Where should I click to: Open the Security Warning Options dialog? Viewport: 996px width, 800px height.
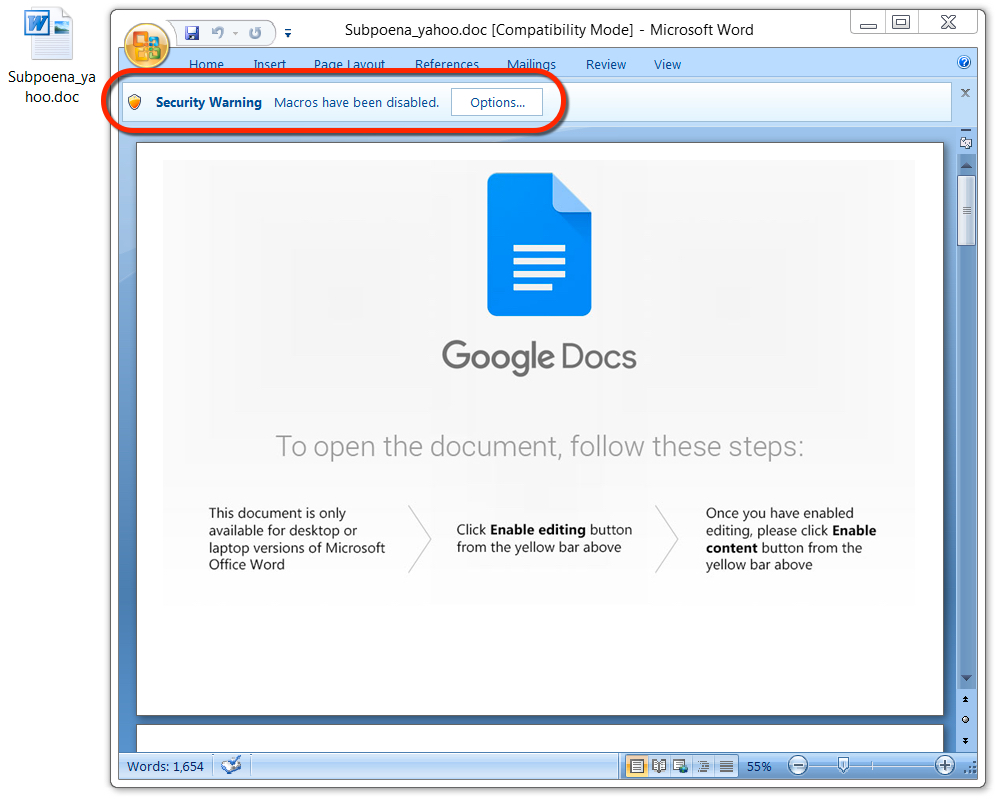[497, 102]
